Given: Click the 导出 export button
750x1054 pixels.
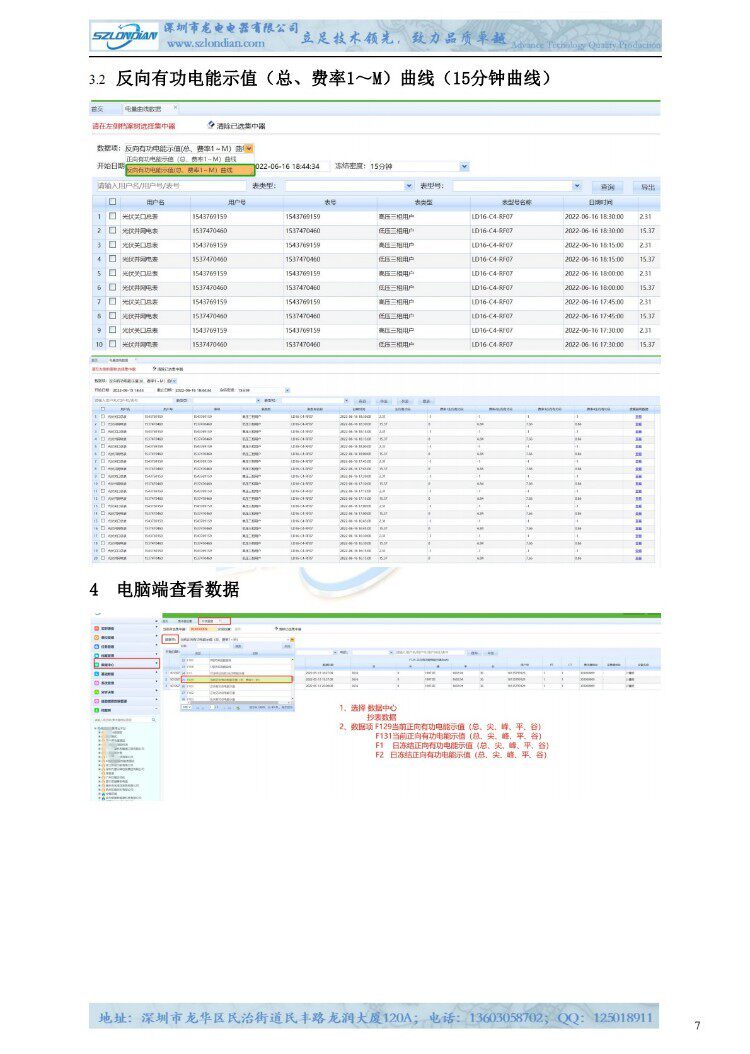Looking at the screenshot, I should click(647, 187).
